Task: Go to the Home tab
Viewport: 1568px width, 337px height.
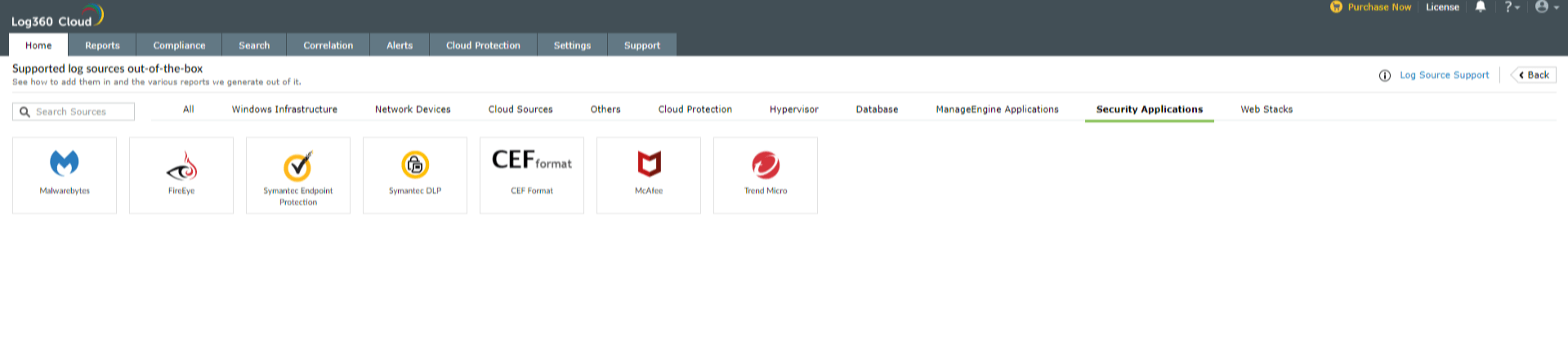Action: point(38,45)
